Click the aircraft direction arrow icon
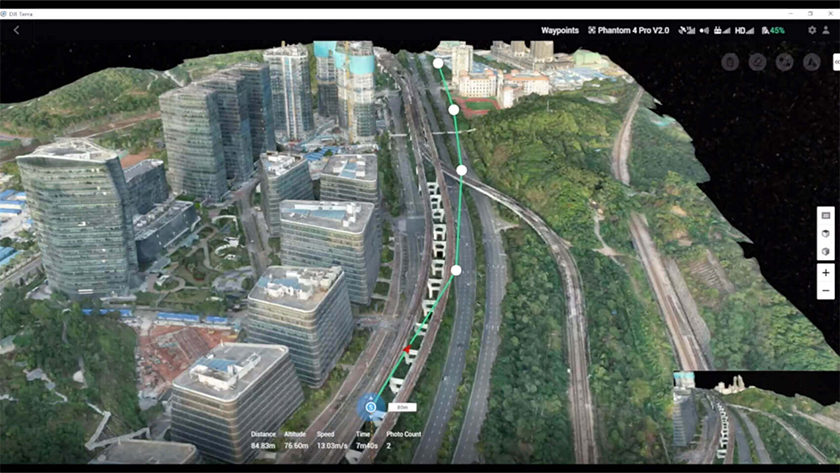 (810, 62)
